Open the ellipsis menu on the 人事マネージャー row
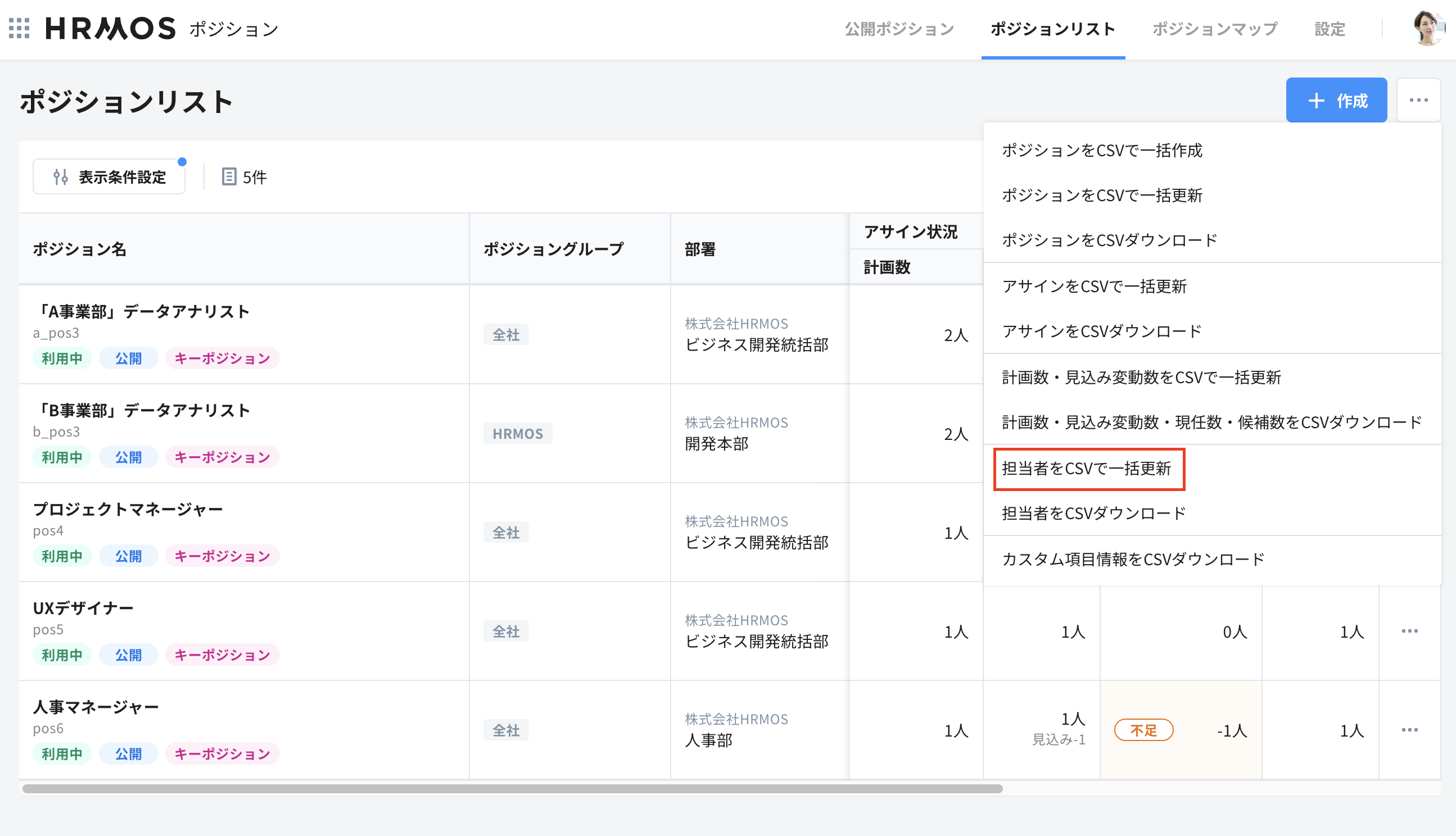 (1409, 730)
